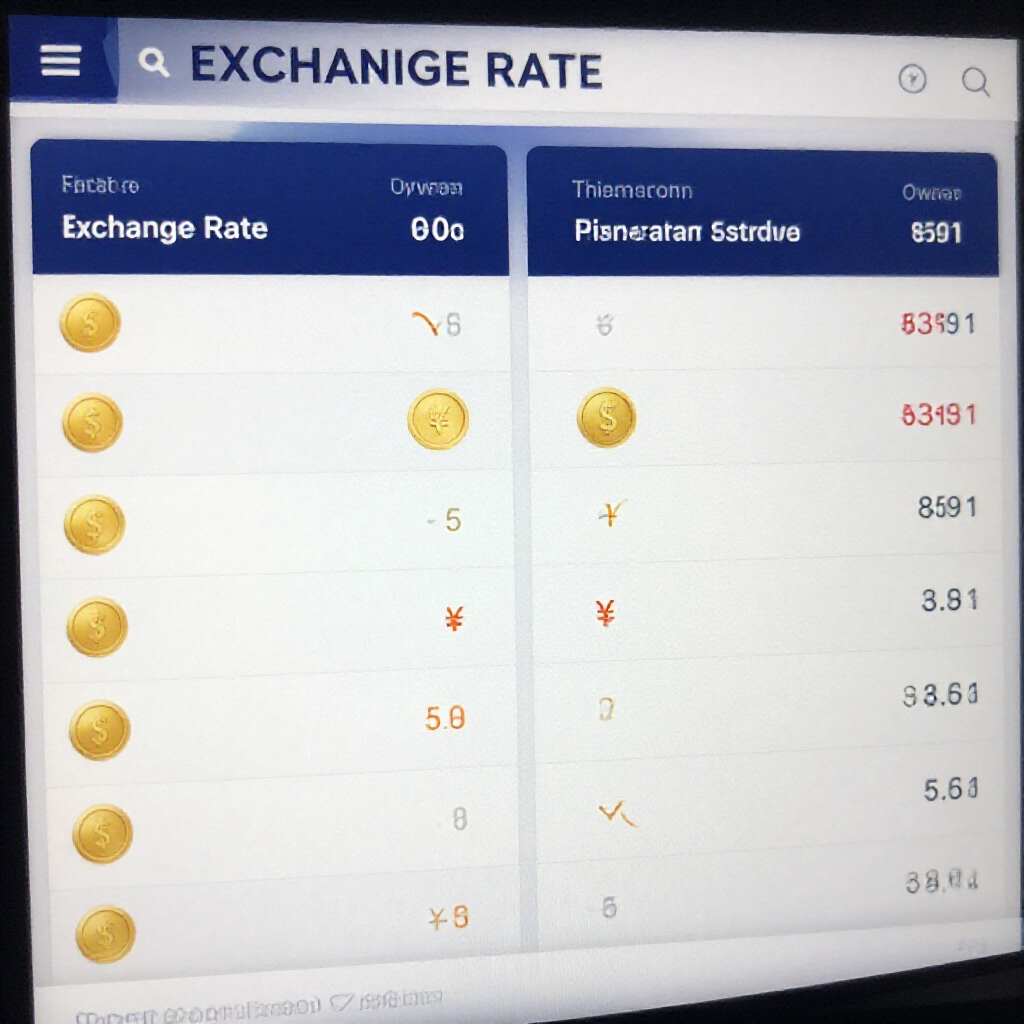Click the red yen symbol beside 3.81
Image resolution: width=1024 pixels, height=1024 pixels.
[x=605, y=613]
